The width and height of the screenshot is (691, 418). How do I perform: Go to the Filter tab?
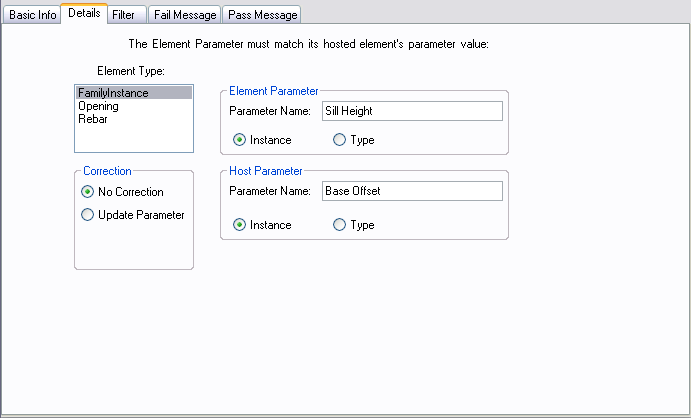(124, 15)
